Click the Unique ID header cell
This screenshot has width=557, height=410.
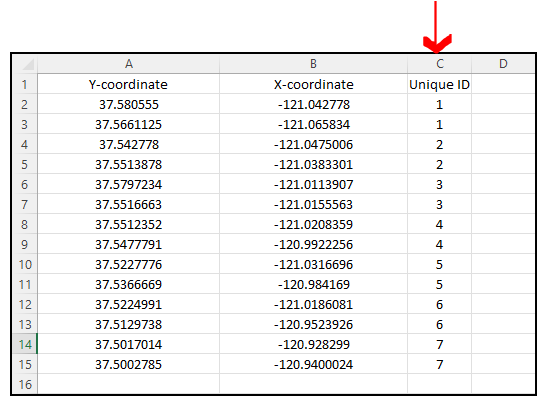[439, 84]
